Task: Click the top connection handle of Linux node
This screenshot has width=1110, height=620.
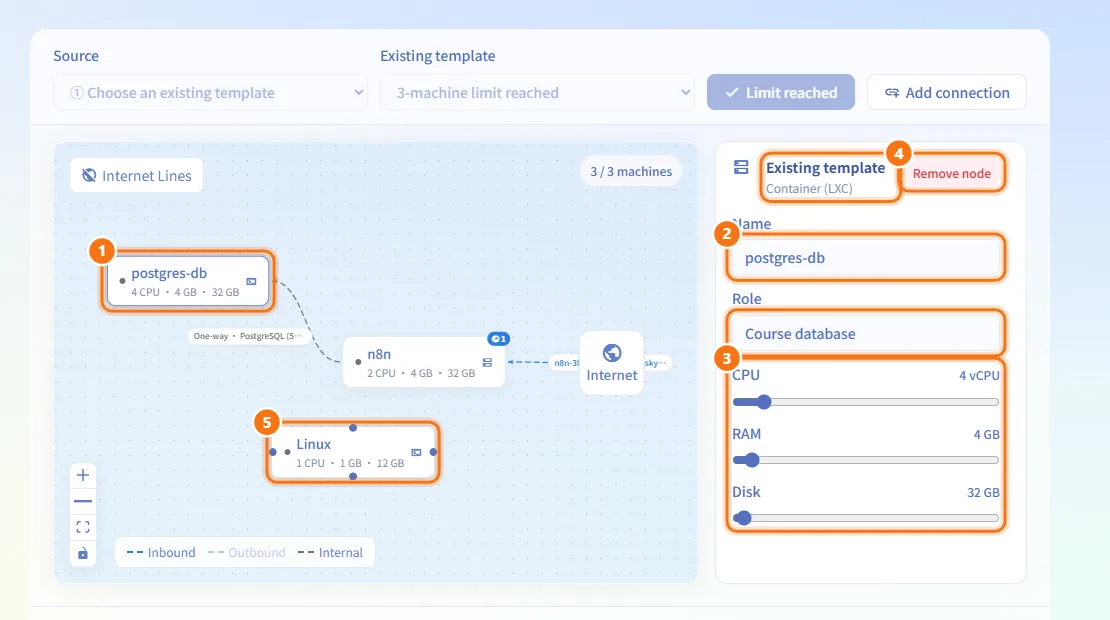Action: 353,427
